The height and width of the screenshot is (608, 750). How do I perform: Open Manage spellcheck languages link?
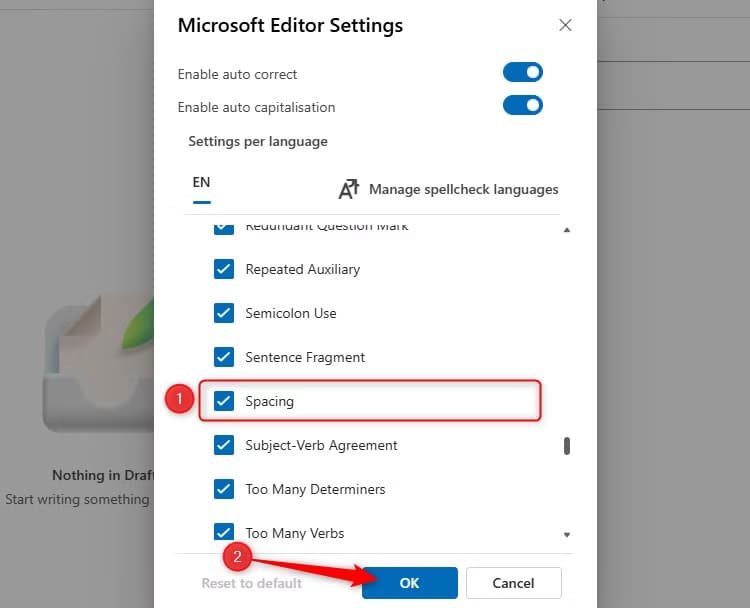pos(463,189)
